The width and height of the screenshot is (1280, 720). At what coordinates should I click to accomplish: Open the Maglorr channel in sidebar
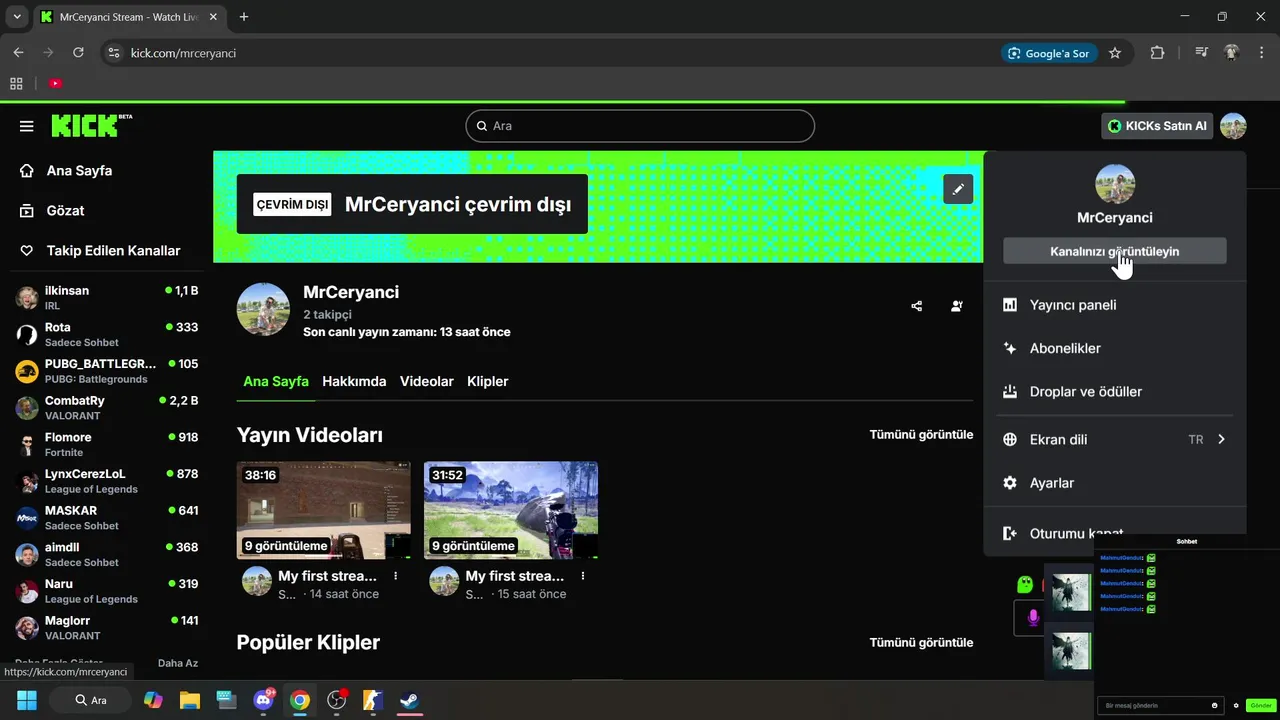click(106, 628)
